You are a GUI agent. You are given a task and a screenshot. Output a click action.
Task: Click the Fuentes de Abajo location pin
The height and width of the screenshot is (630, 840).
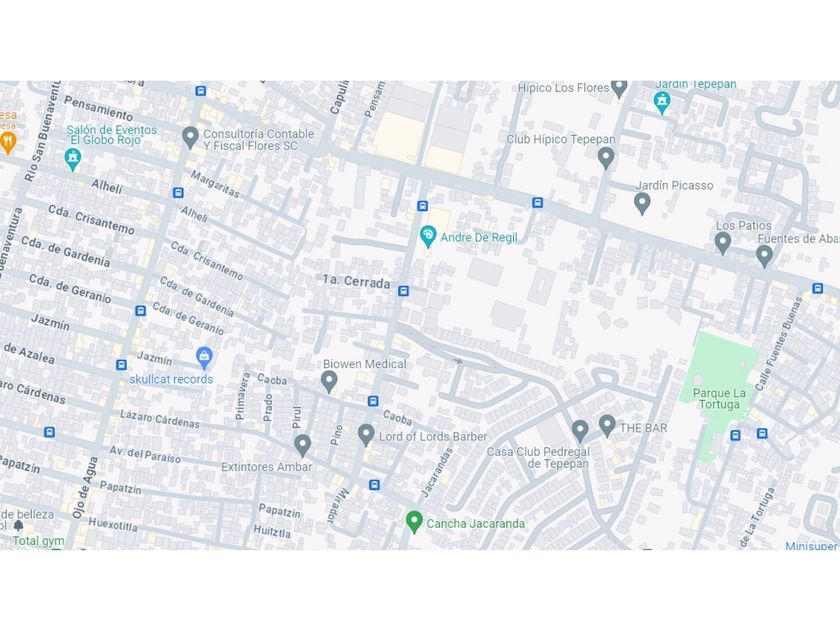point(764,257)
